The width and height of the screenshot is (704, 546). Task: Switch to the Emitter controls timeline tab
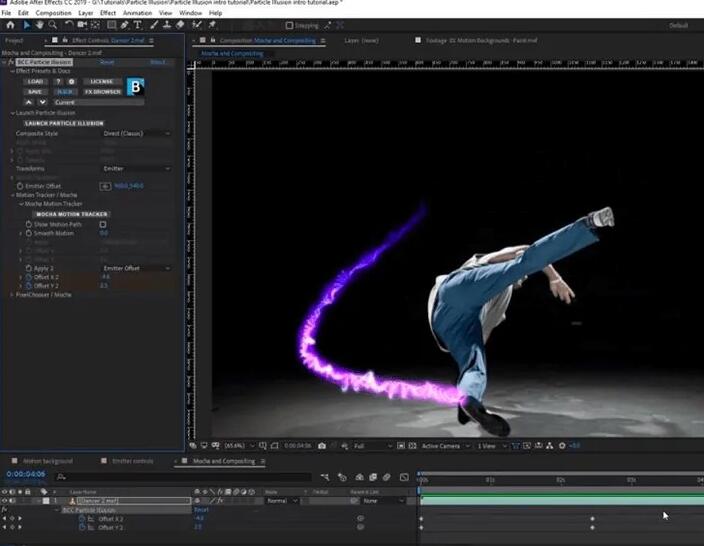click(132, 461)
